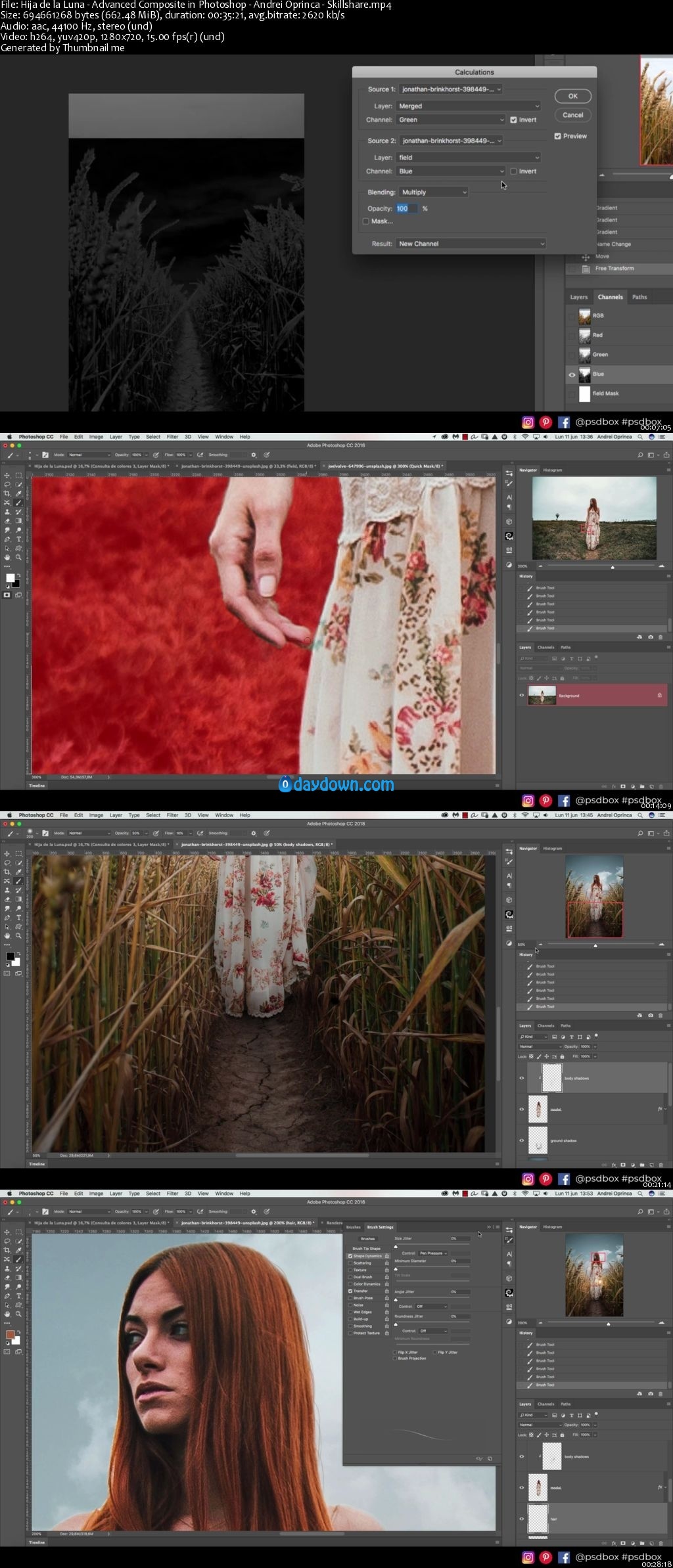Open the joelvalve-647996-unsplash.jpg document tab
This screenshot has width=673, height=1568.
(384, 466)
